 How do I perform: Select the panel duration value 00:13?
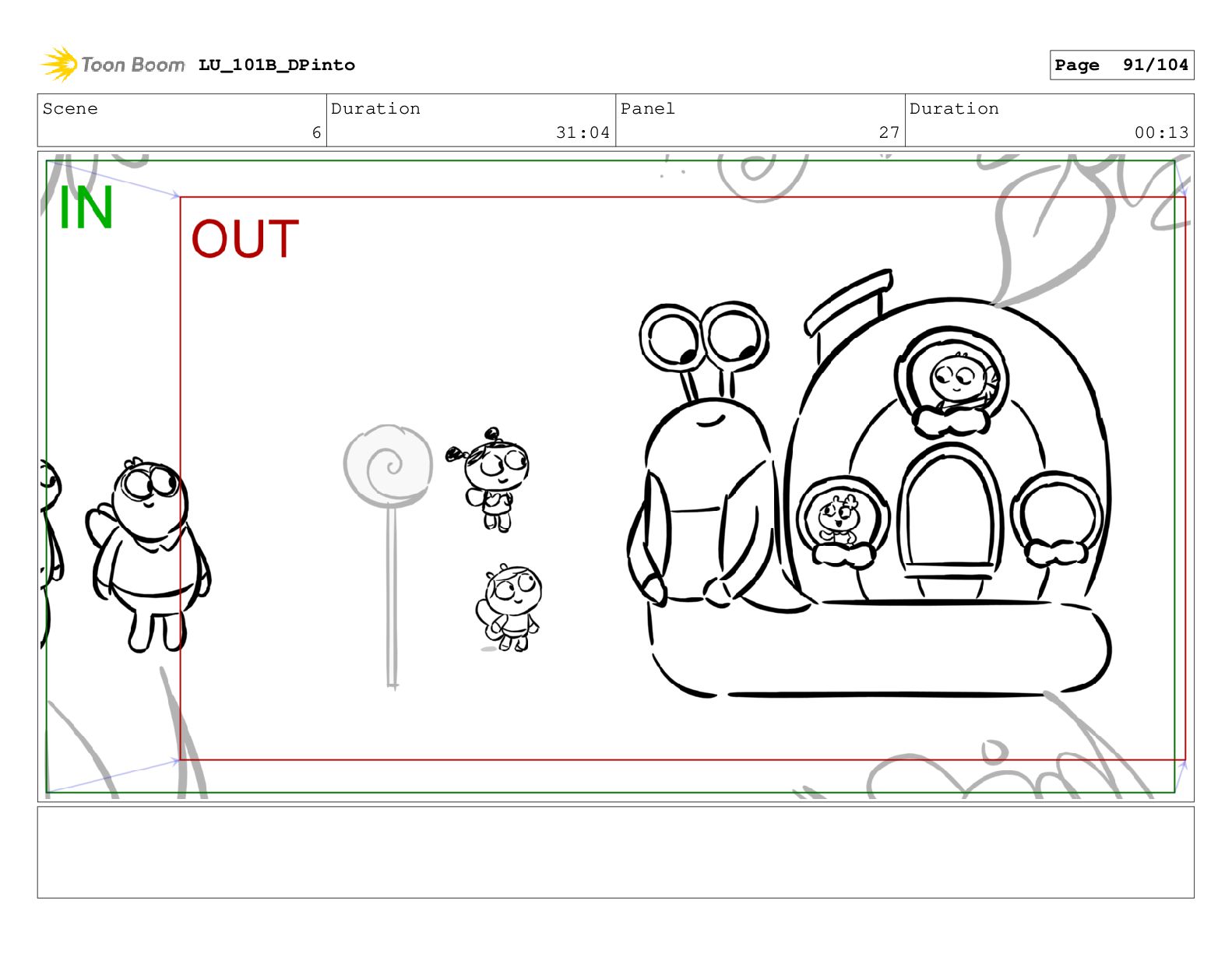tap(1161, 132)
